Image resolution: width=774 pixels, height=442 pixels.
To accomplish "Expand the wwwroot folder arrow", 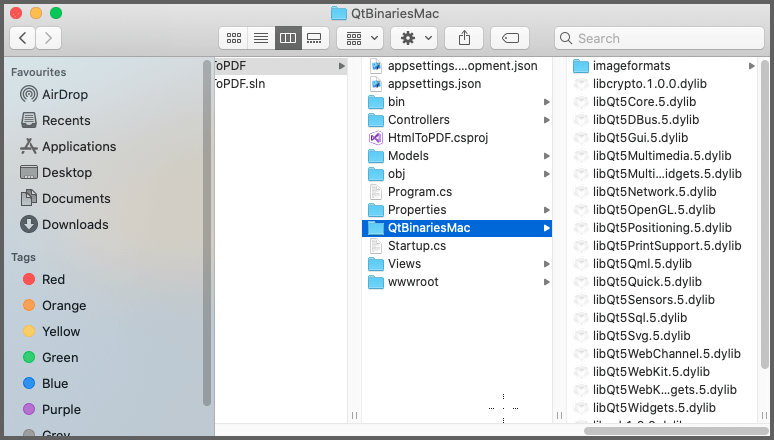I will point(546,282).
